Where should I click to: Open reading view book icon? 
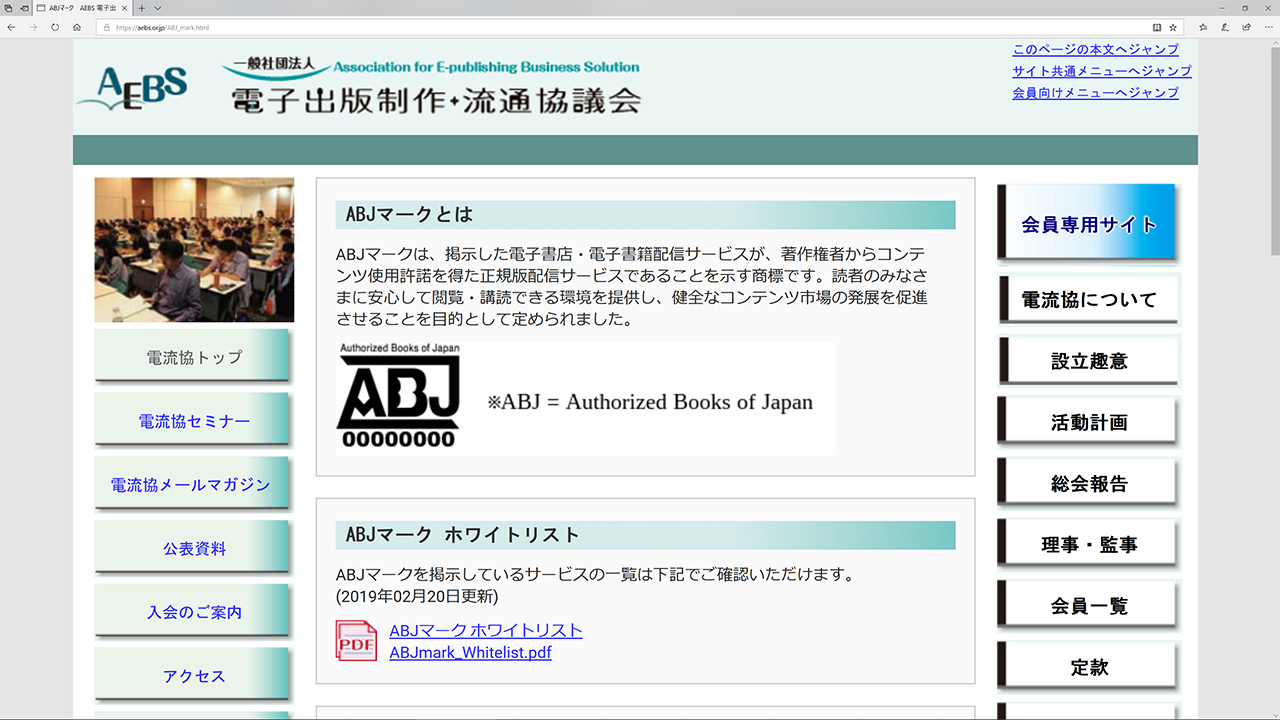coord(1157,27)
